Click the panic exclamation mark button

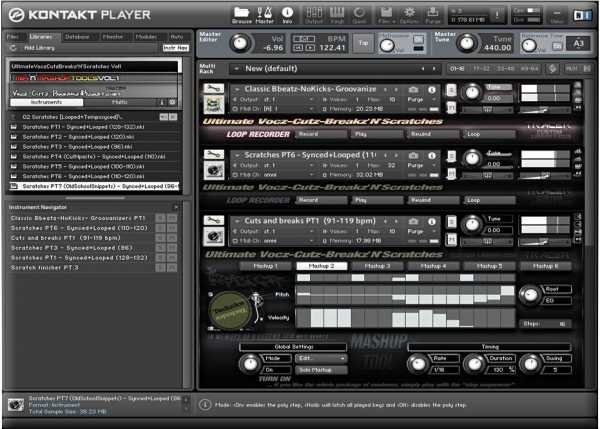pyautogui.click(x=497, y=15)
